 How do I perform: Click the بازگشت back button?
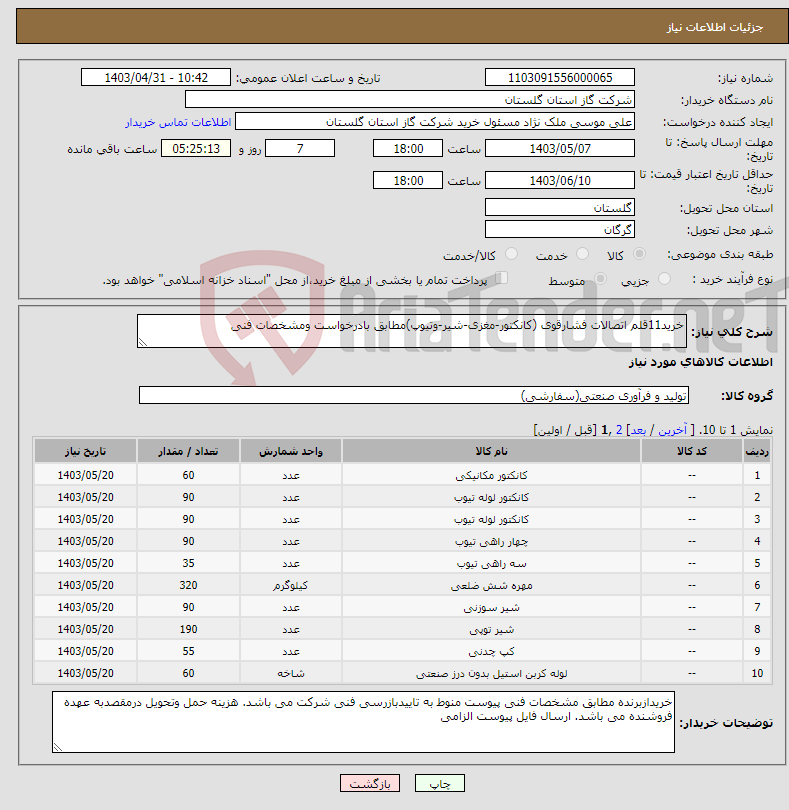coord(369,783)
